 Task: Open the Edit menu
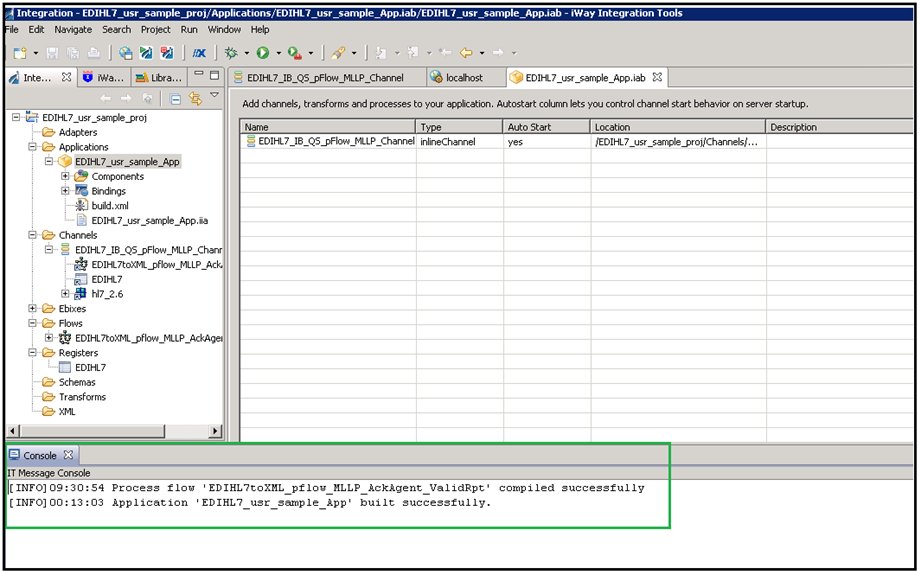[36, 29]
